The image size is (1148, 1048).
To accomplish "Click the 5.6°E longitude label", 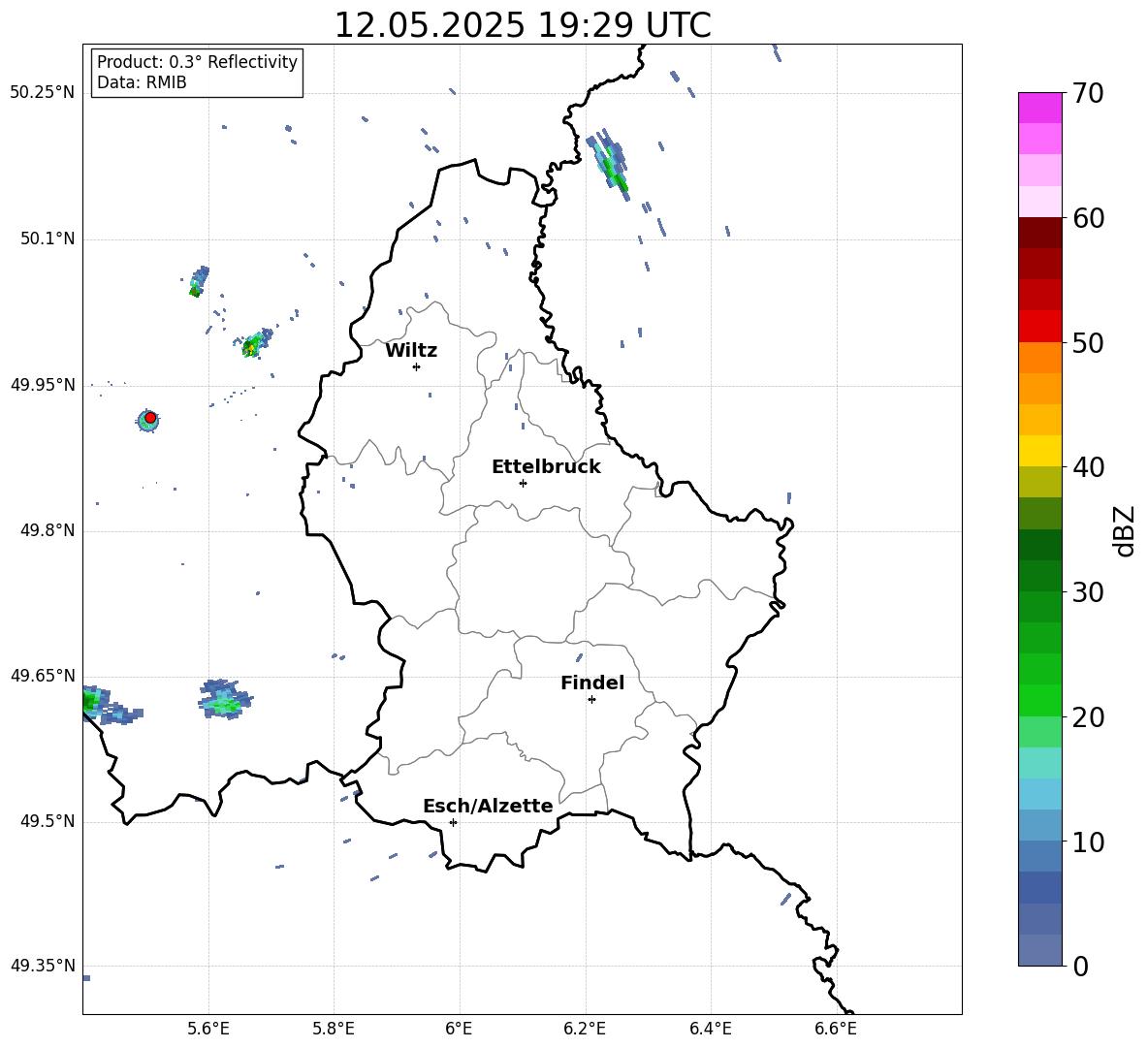I will pyautogui.click(x=208, y=1029).
